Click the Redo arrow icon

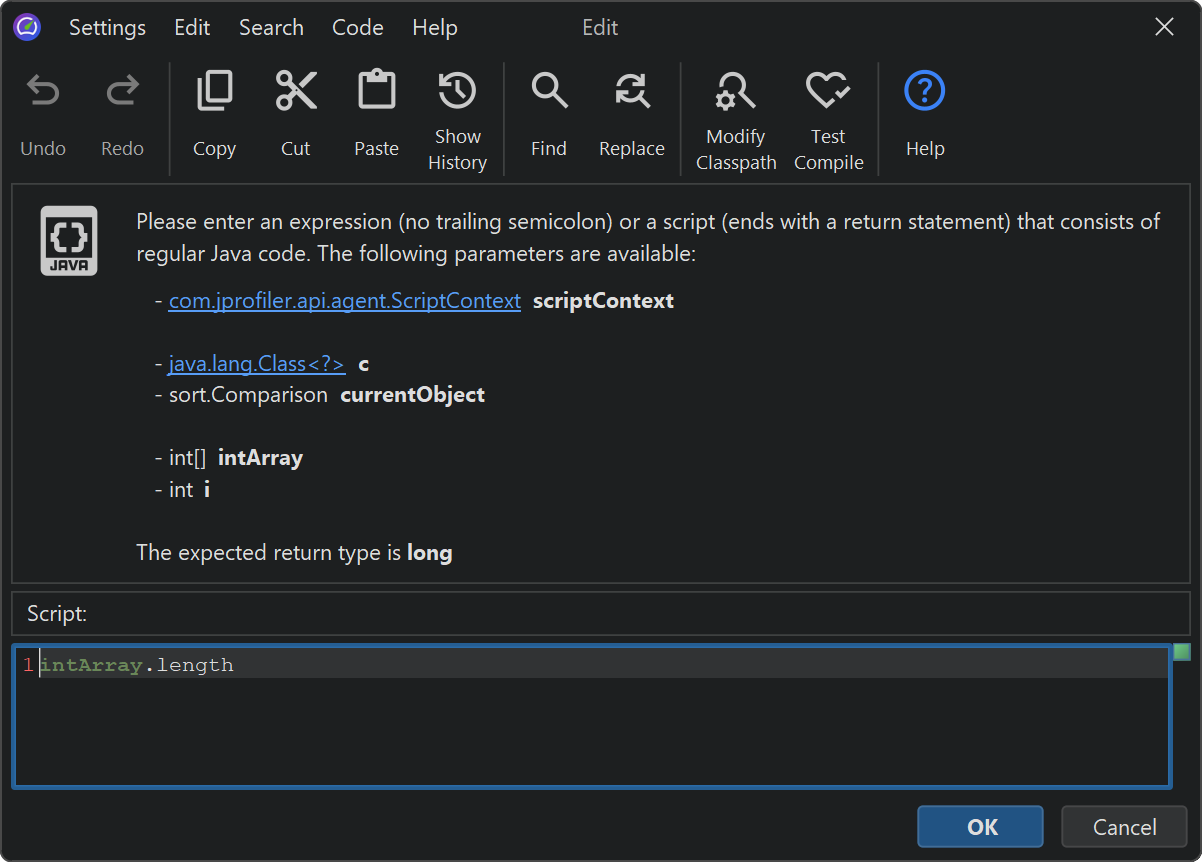click(x=122, y=92)
